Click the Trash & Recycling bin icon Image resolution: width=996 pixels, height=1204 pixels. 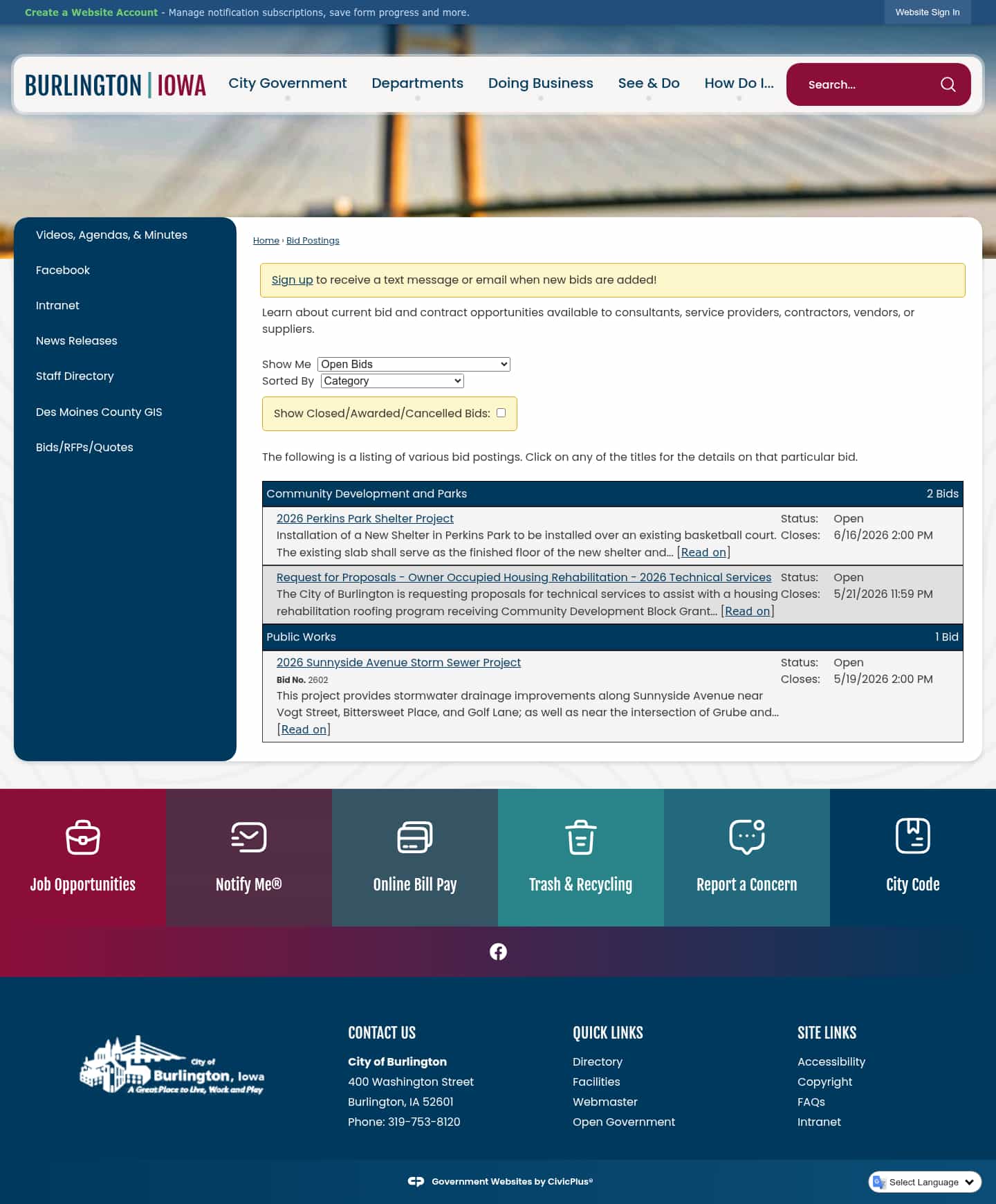click(x=581, y=837)
